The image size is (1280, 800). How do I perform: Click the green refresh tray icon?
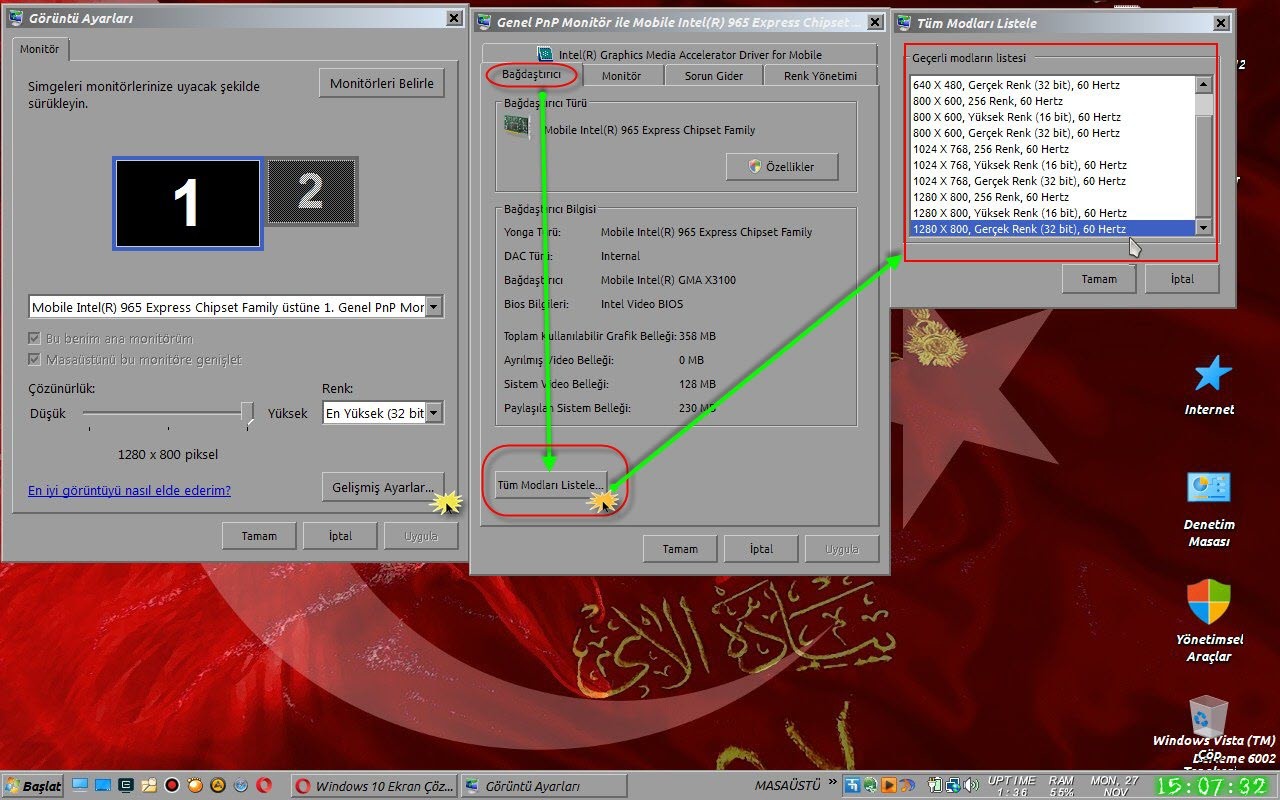pyautogui.click(x=870, y=786)
